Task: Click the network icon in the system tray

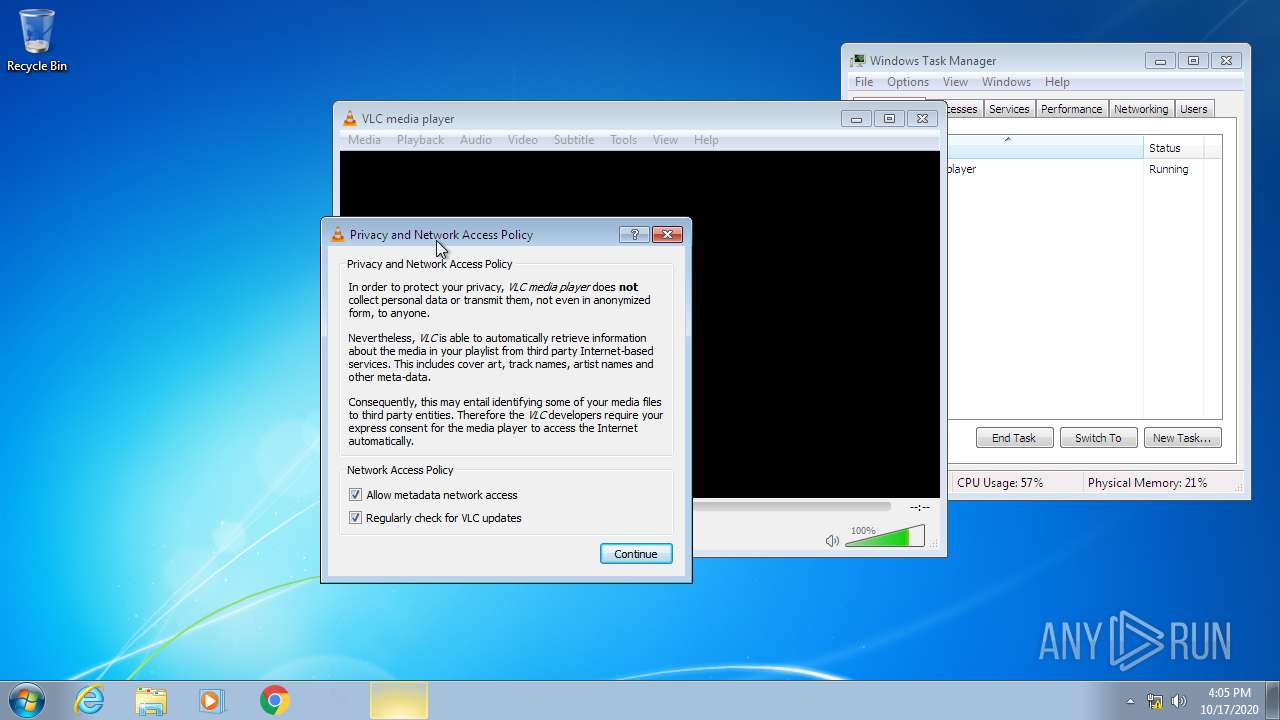Action: click(1155, 701)
